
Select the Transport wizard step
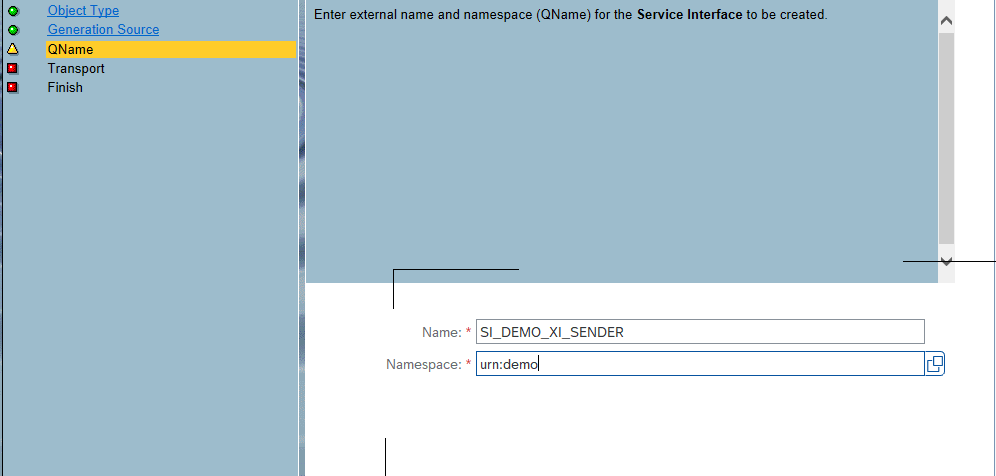(x=76, y=69)
